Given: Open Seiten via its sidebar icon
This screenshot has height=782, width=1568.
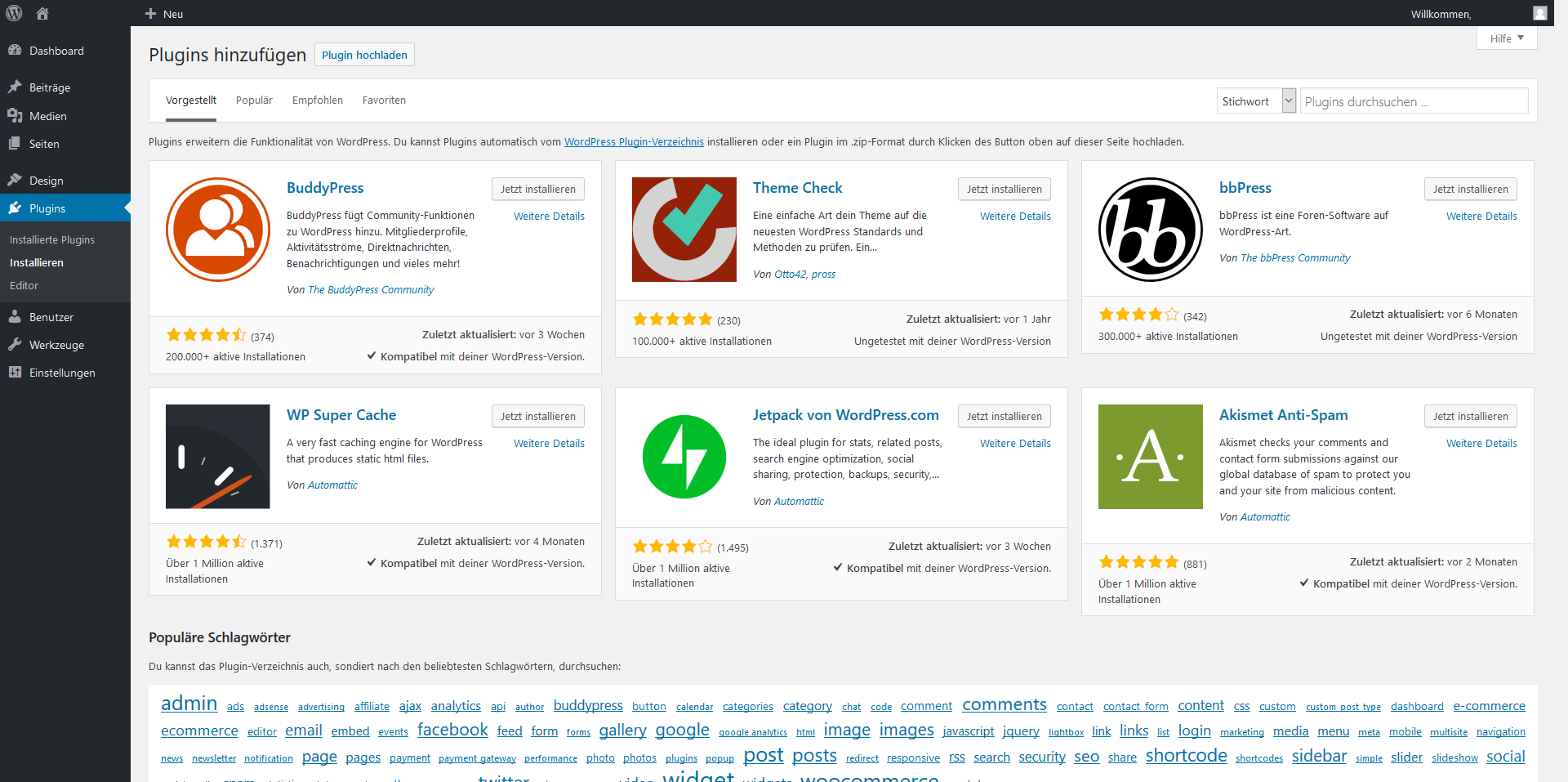Looking at the screenshot, I should point(16,143).
